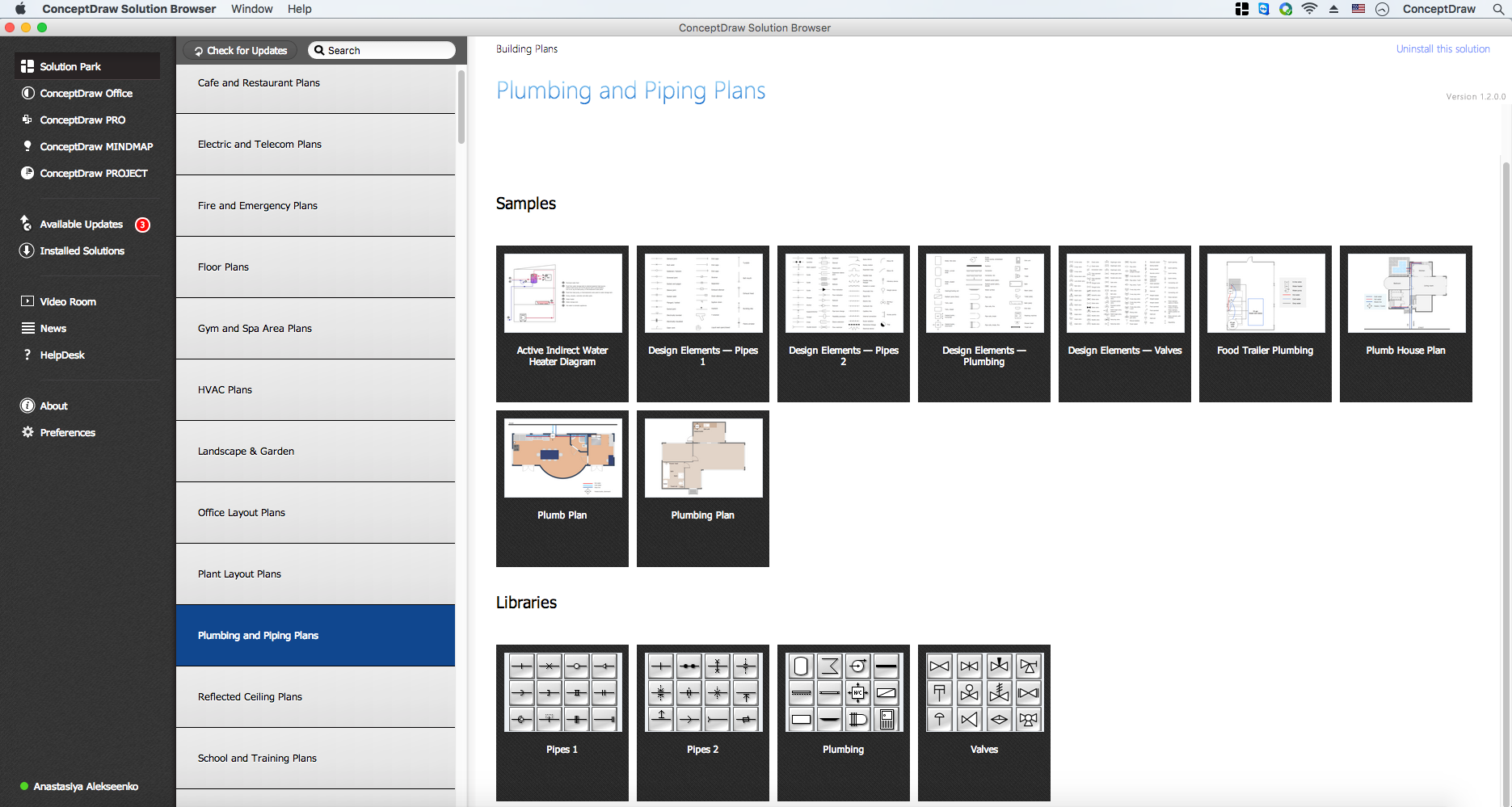Click the Check for Updates button
Screen dimensions: 1512x807
pyautogui.click(x=241, y=50)
